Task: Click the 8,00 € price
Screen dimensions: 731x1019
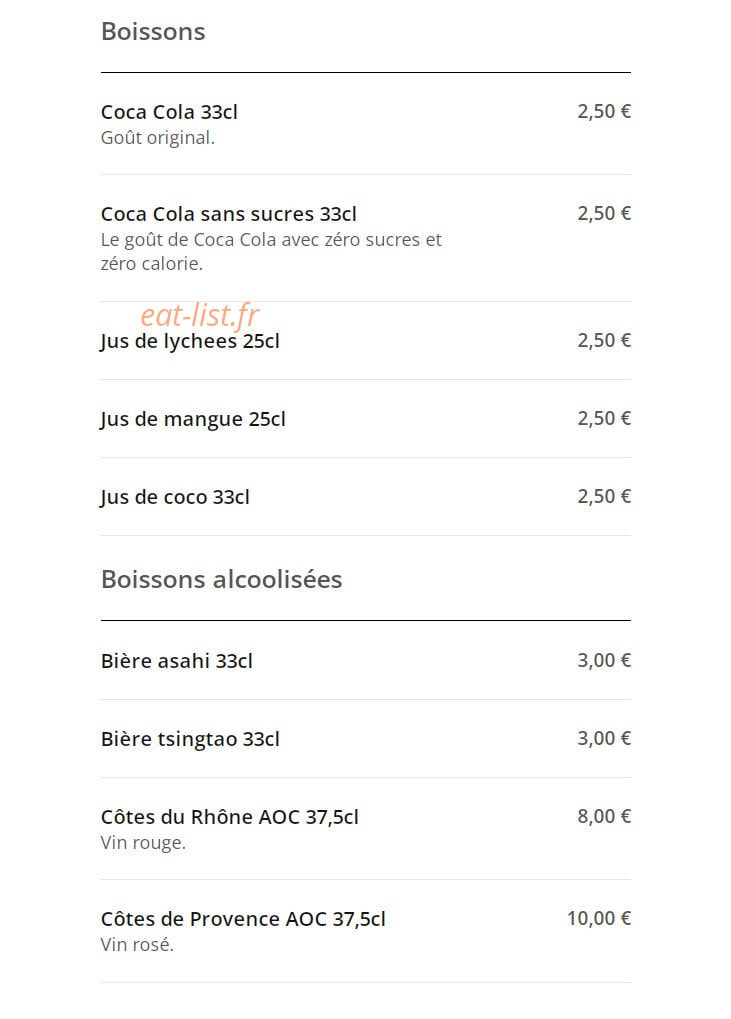Action: [x=604, y=816]
